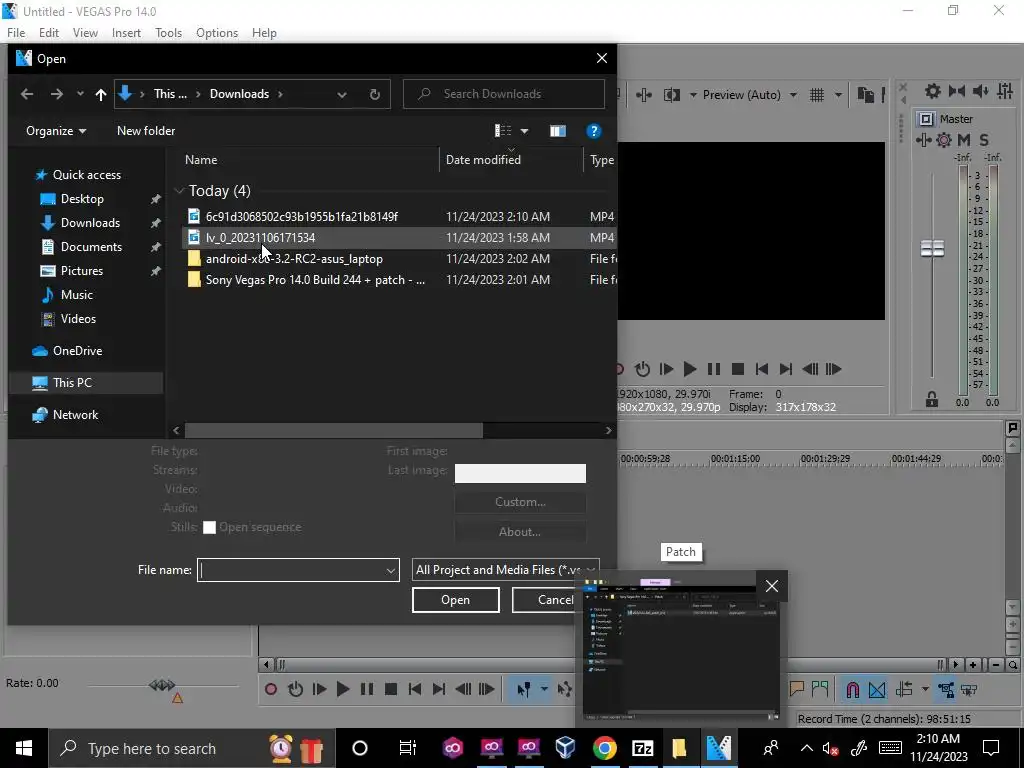Open the File name combo box dropdown
Viewport: 1024px width, 768px height.
tap(391, 571)
